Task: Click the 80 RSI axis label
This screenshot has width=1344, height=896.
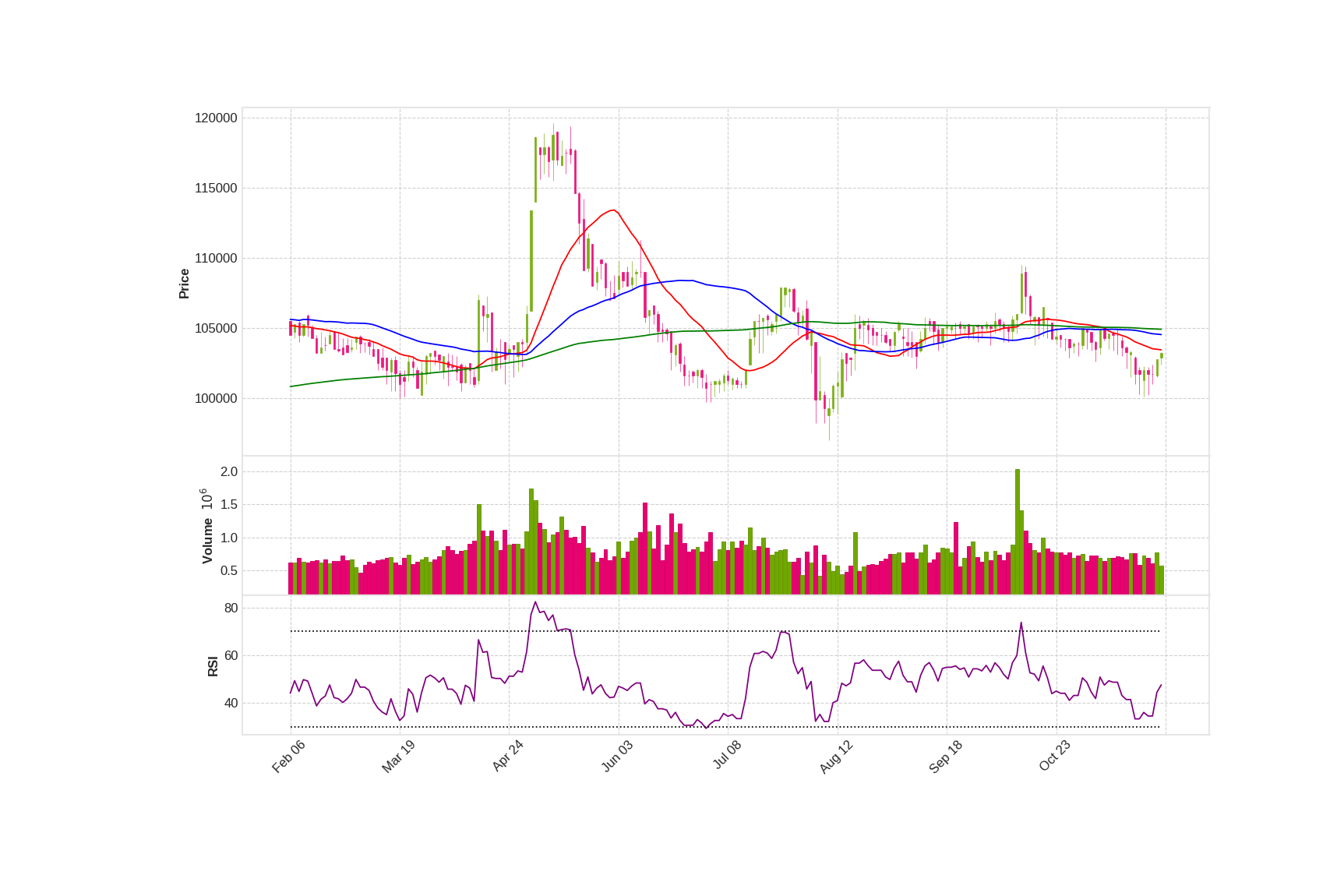Action: pos(231,609)
